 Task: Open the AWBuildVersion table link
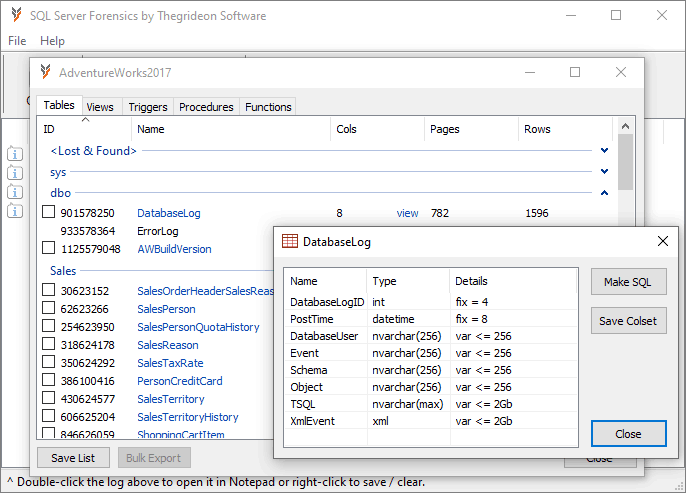point(174,249)
